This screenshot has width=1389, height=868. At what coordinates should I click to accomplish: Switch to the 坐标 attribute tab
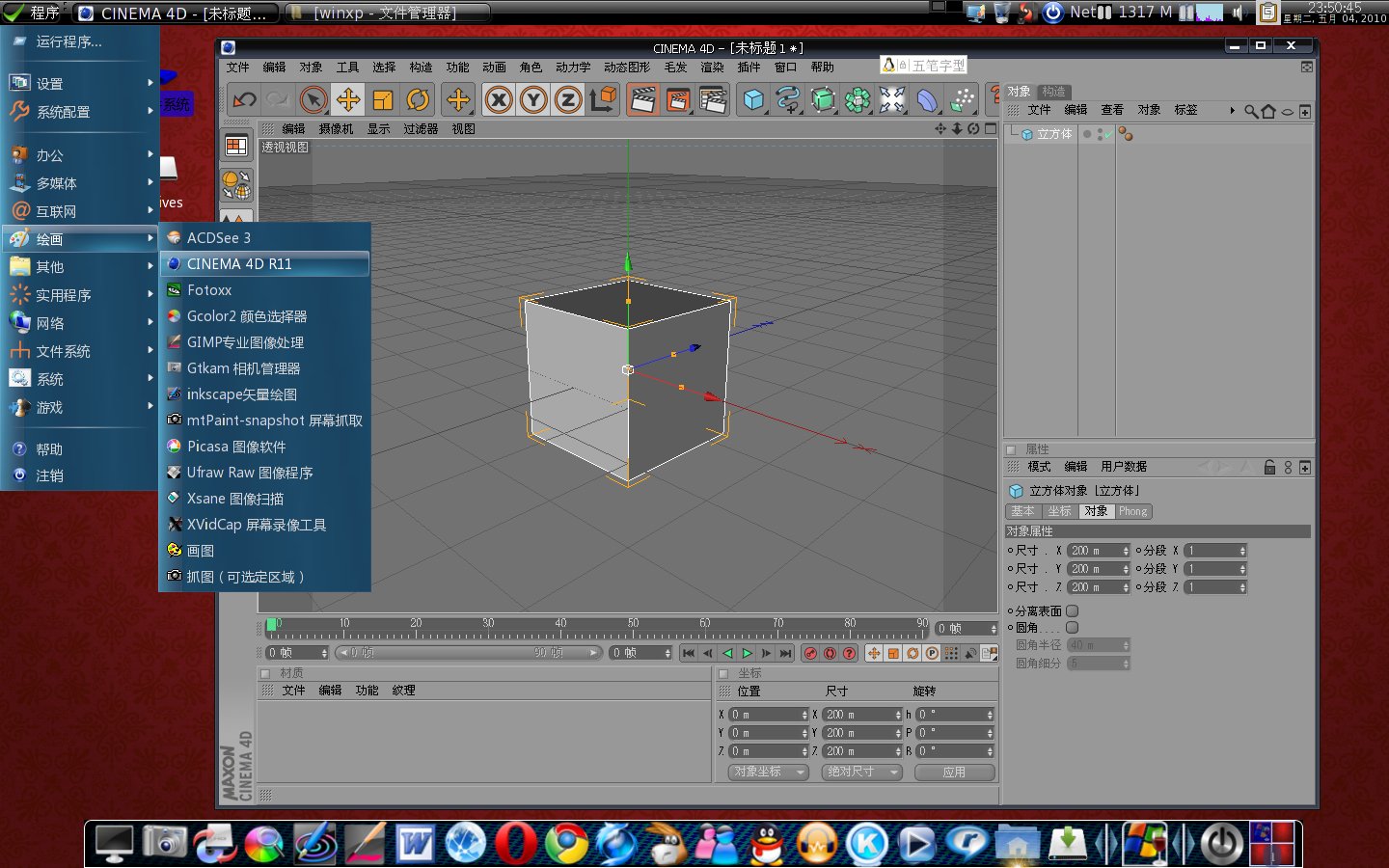1059,512
